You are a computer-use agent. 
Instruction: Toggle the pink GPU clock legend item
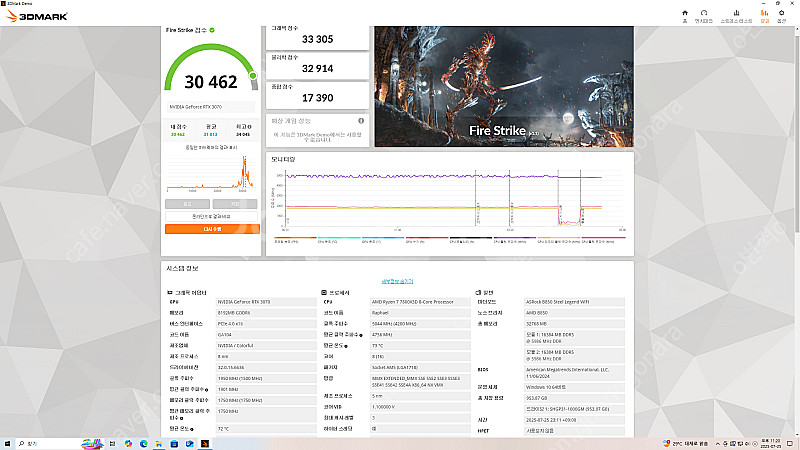[x=603, y=239]
